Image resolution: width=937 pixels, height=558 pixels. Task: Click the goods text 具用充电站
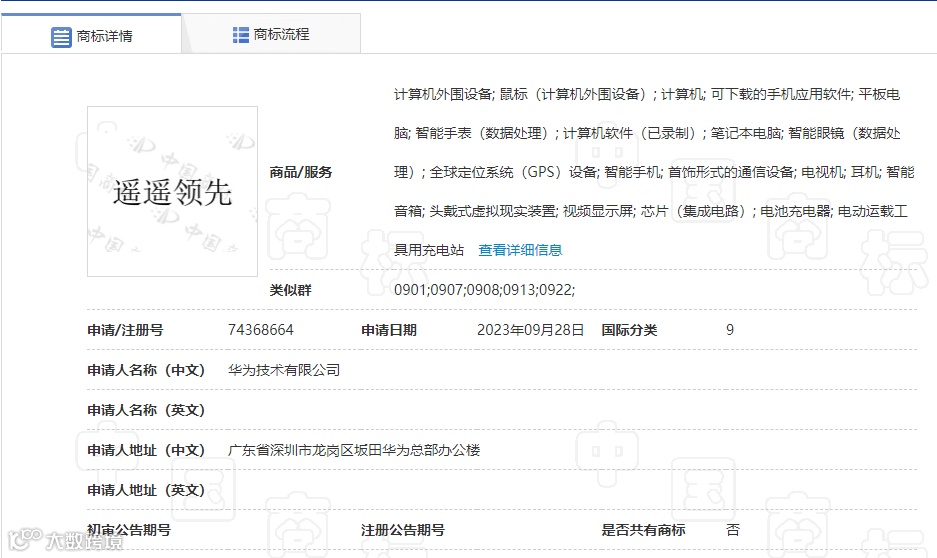pyautogui.click(x=428, y=250)
